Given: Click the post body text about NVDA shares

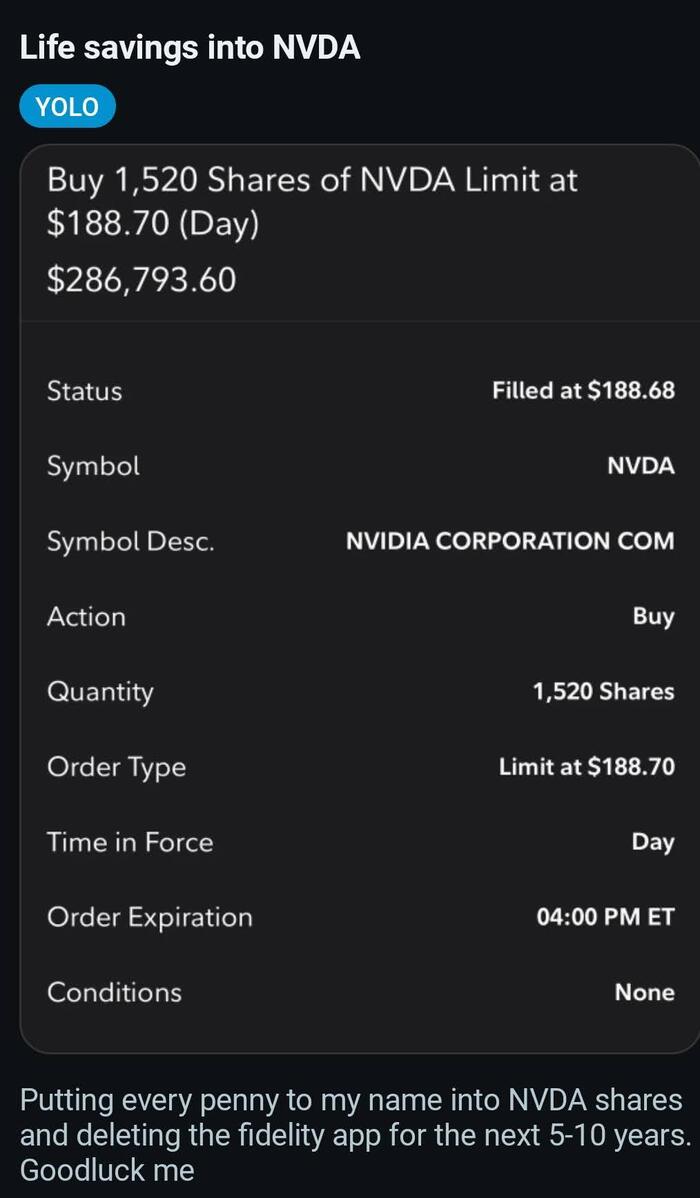Looking at the screenshot, I should [x=350, y=1135].
